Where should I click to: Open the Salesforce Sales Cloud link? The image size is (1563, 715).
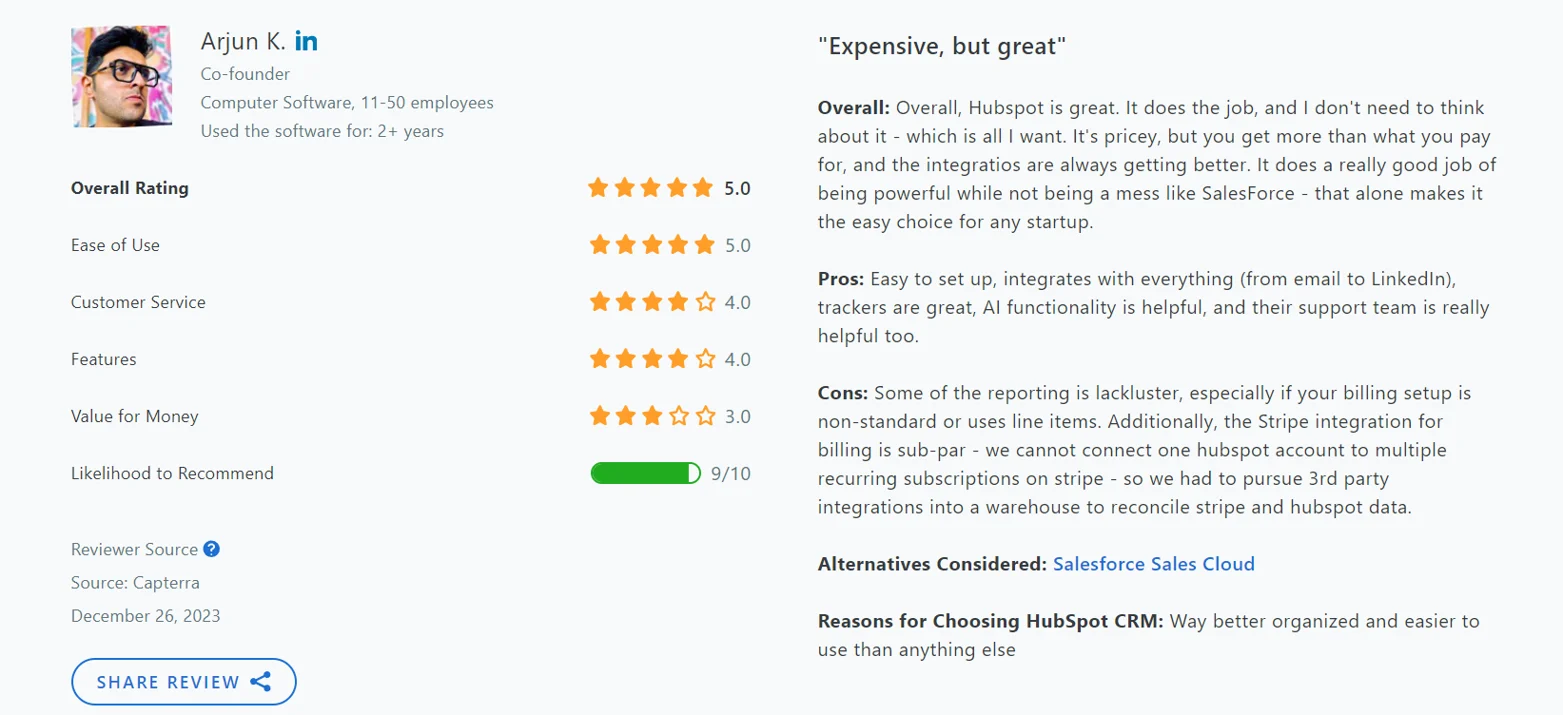pos(1154,564)
